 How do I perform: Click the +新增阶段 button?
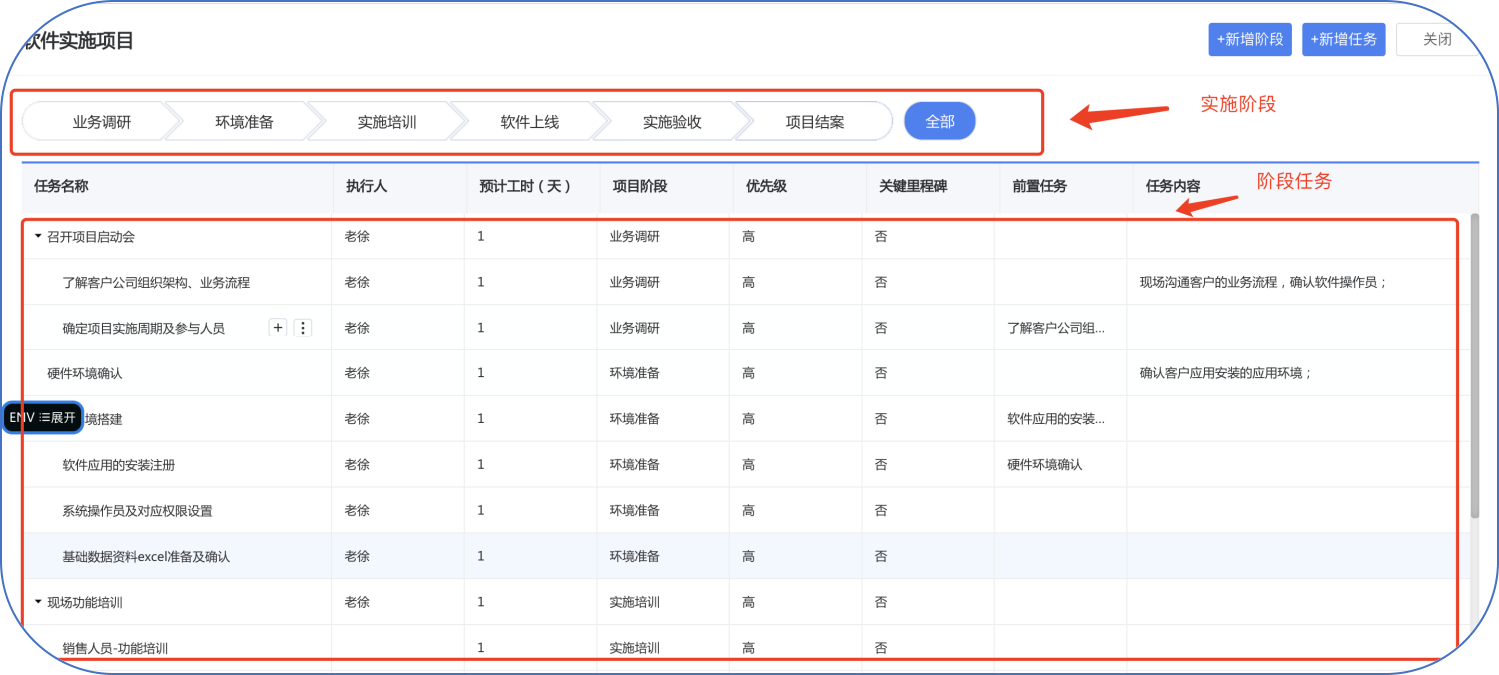point(1250,39)
